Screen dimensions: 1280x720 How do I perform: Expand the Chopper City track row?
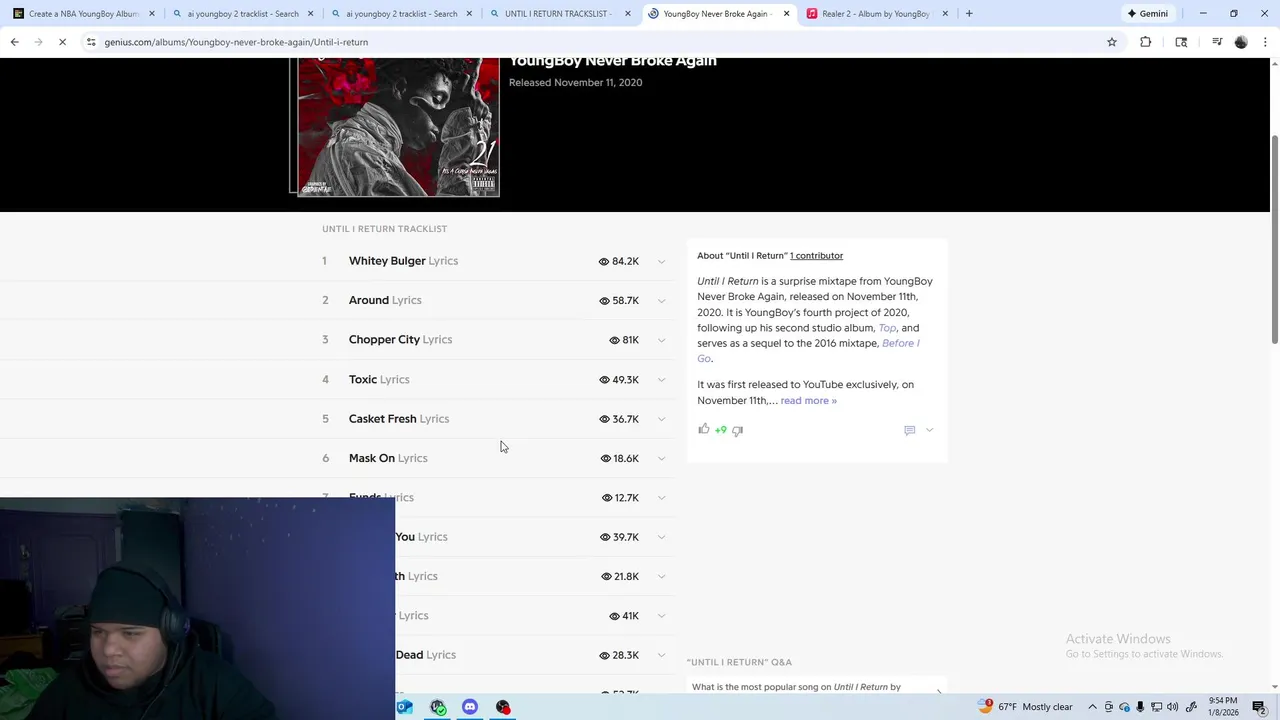point(661,340)
